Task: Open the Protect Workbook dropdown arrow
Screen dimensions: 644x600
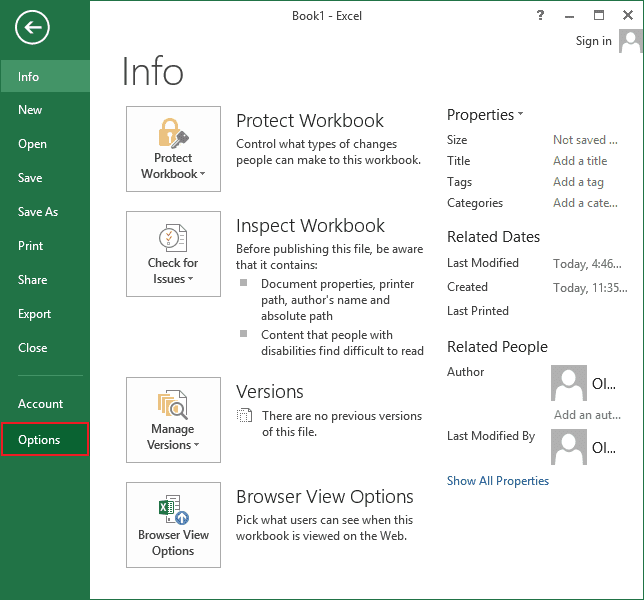Action: (x=202, y=174)
